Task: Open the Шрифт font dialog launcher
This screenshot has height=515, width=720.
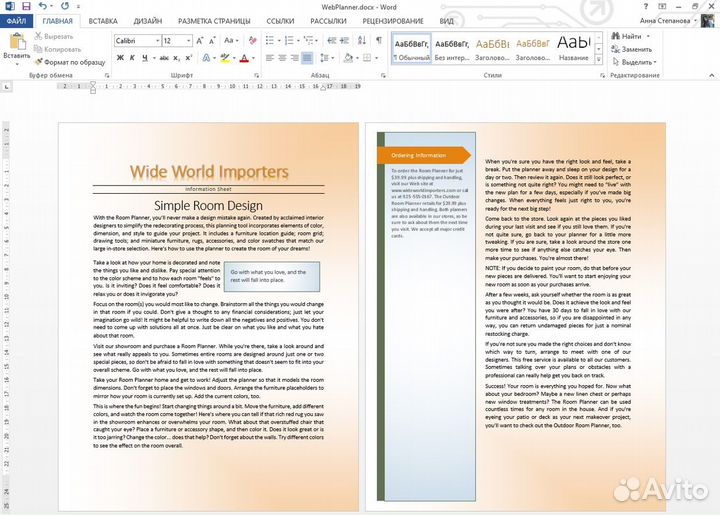Action: pyautogui.click(x=256, y=75)
